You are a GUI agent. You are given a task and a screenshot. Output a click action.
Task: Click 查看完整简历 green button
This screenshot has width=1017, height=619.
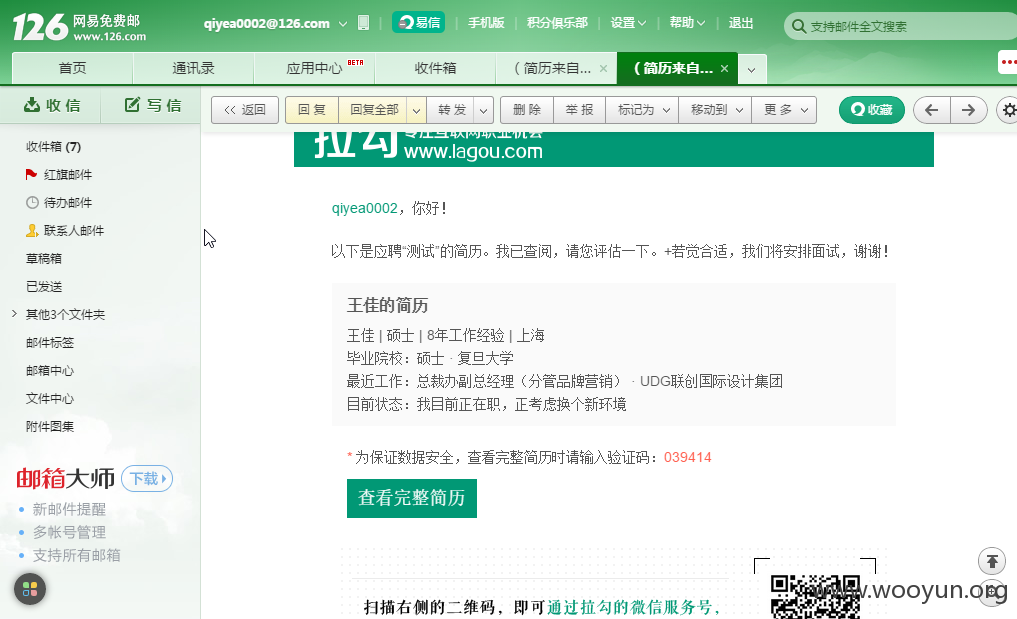tap(412, 498)
